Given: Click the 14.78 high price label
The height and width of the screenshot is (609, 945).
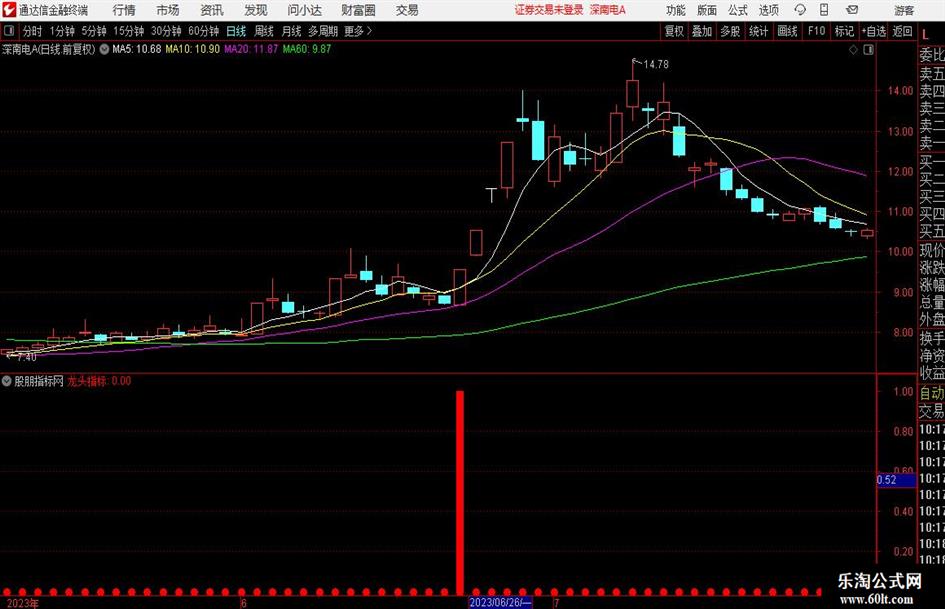Looking at the screenshot, I should (x=656, y=65).
